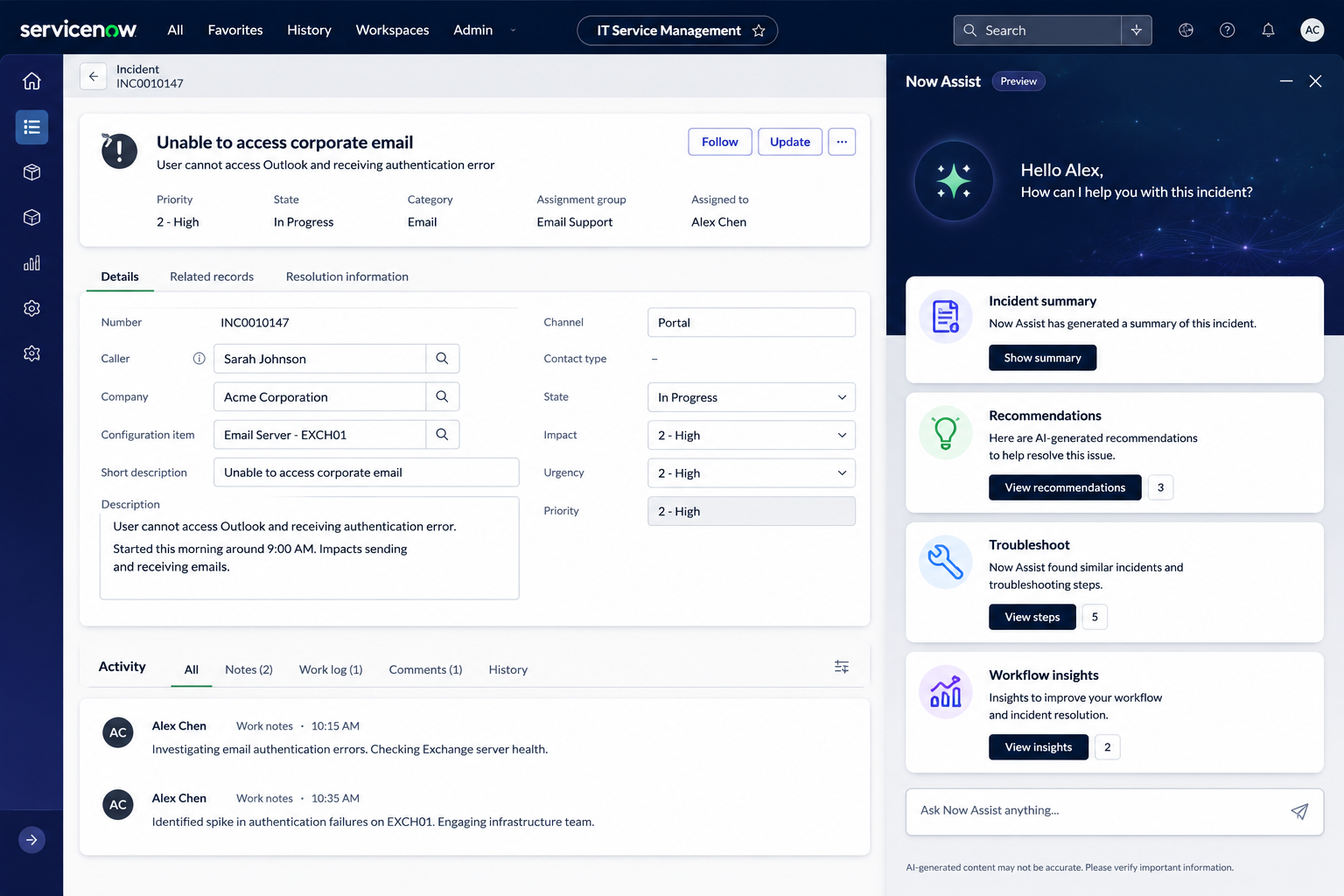Send message with paper plane icon
This screenshot has height=896, width=1344.
pos(1299,811)
